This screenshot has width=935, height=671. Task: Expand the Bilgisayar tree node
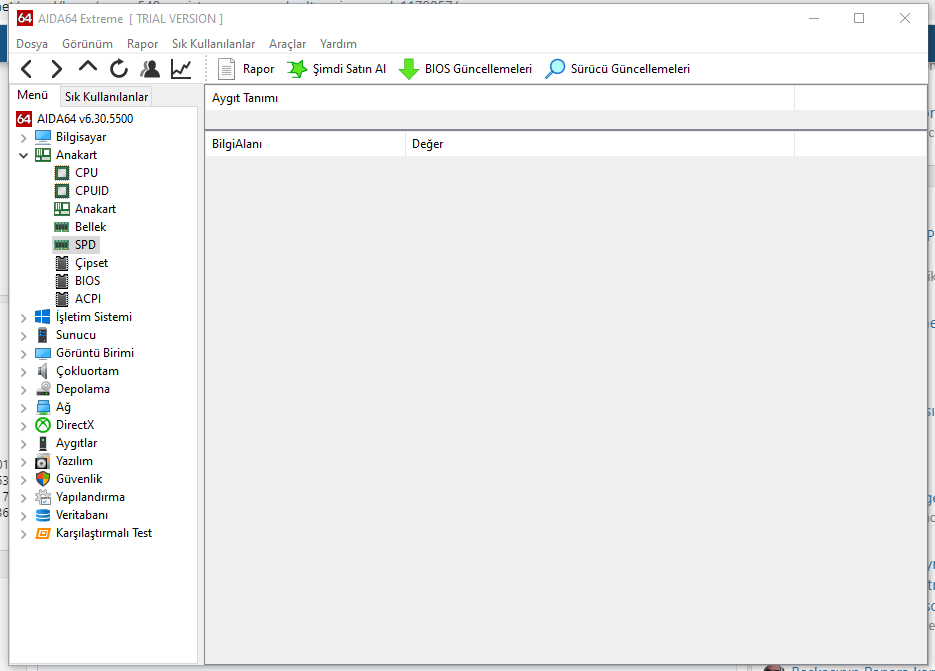[x=23, y=138]
